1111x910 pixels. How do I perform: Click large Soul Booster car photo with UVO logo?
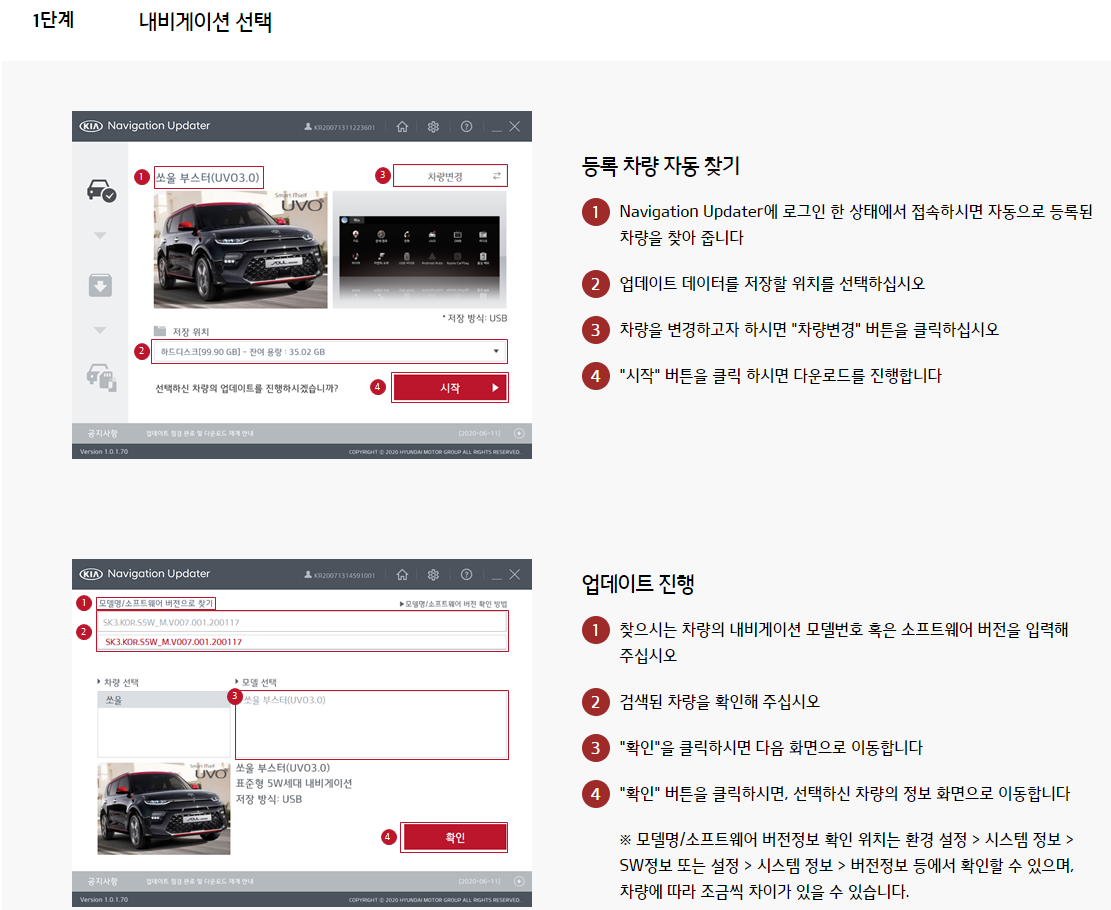click(x=240, y=249)
